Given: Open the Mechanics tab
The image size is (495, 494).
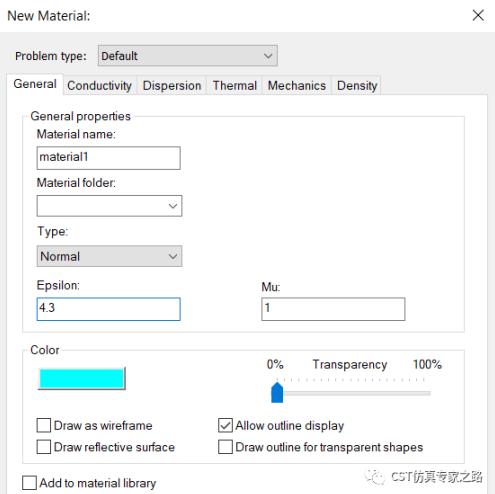Looking at the screenshot, I should pos(297,86).
